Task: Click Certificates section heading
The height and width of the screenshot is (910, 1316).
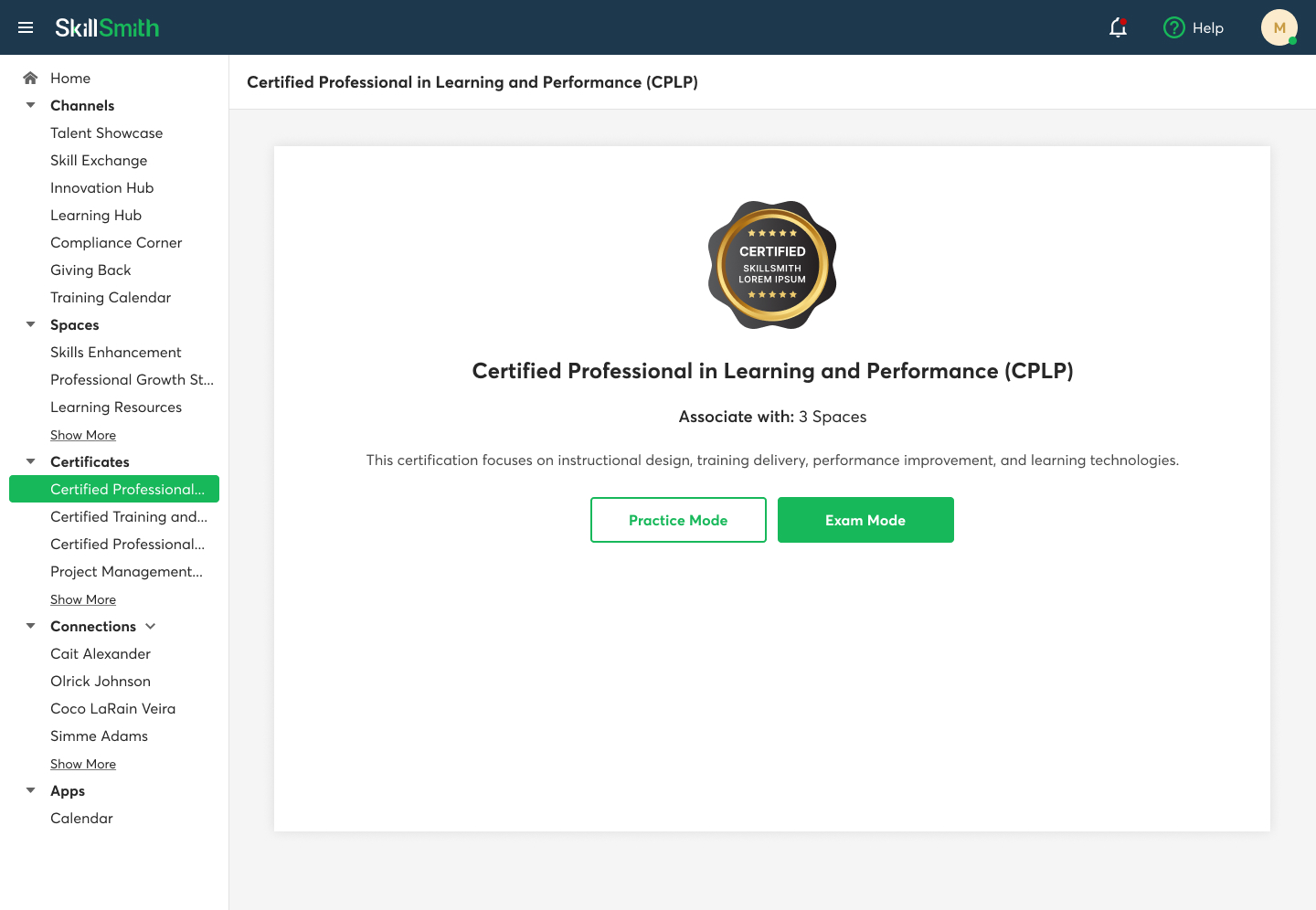Action: coord(90,461)
